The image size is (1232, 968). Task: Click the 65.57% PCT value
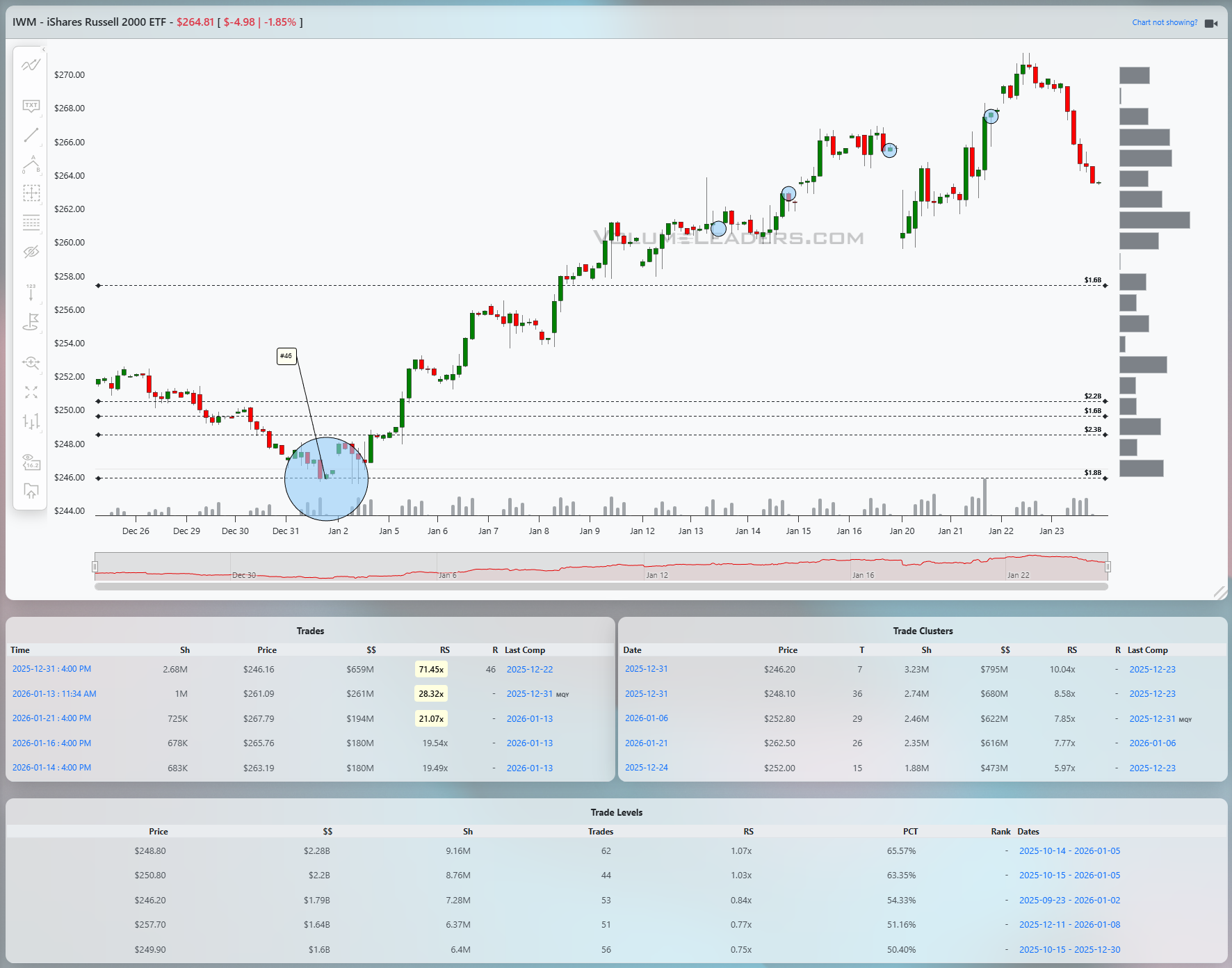(901, 851)
